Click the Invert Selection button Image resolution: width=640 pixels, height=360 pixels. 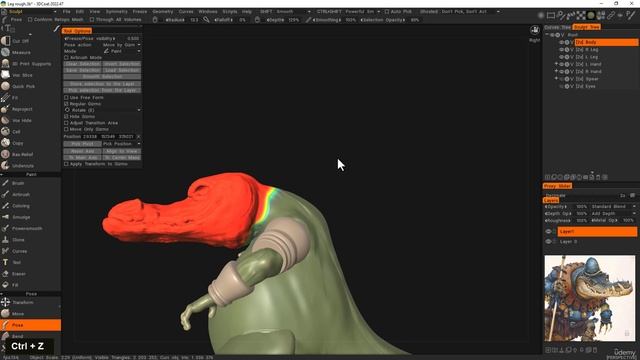click(x=122, y=64)
